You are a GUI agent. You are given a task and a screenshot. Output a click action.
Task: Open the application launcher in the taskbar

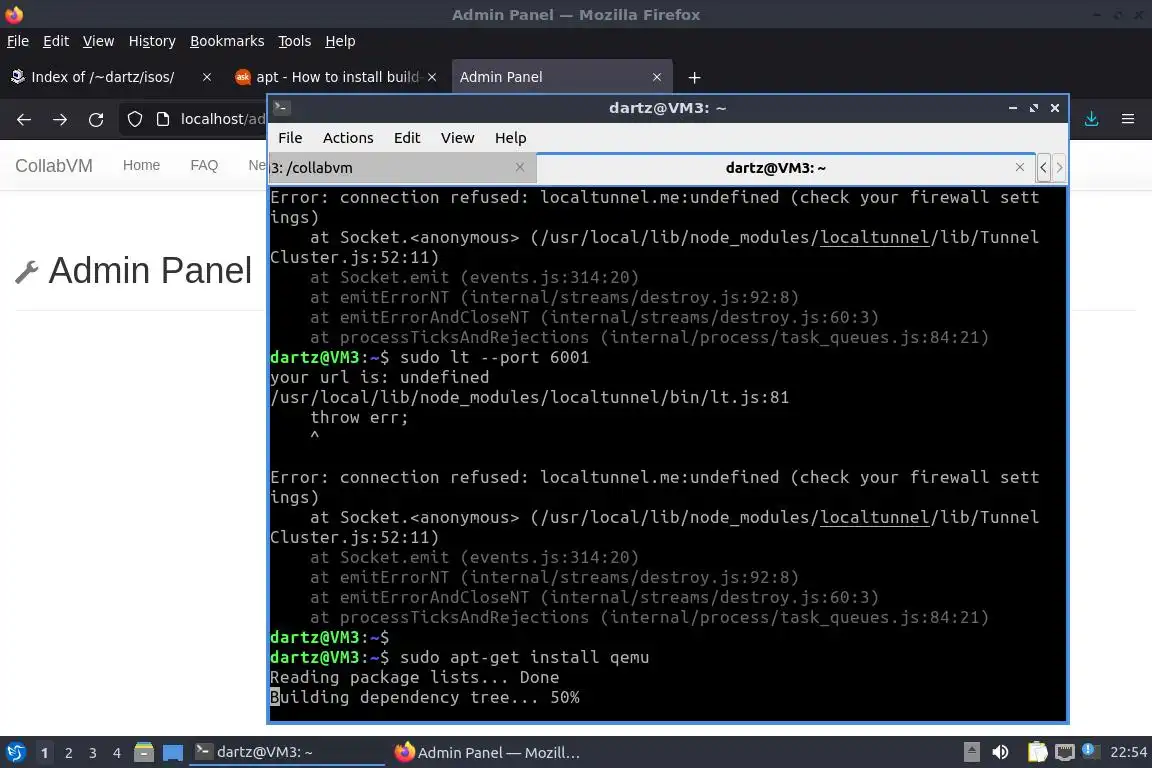(15, 752)
